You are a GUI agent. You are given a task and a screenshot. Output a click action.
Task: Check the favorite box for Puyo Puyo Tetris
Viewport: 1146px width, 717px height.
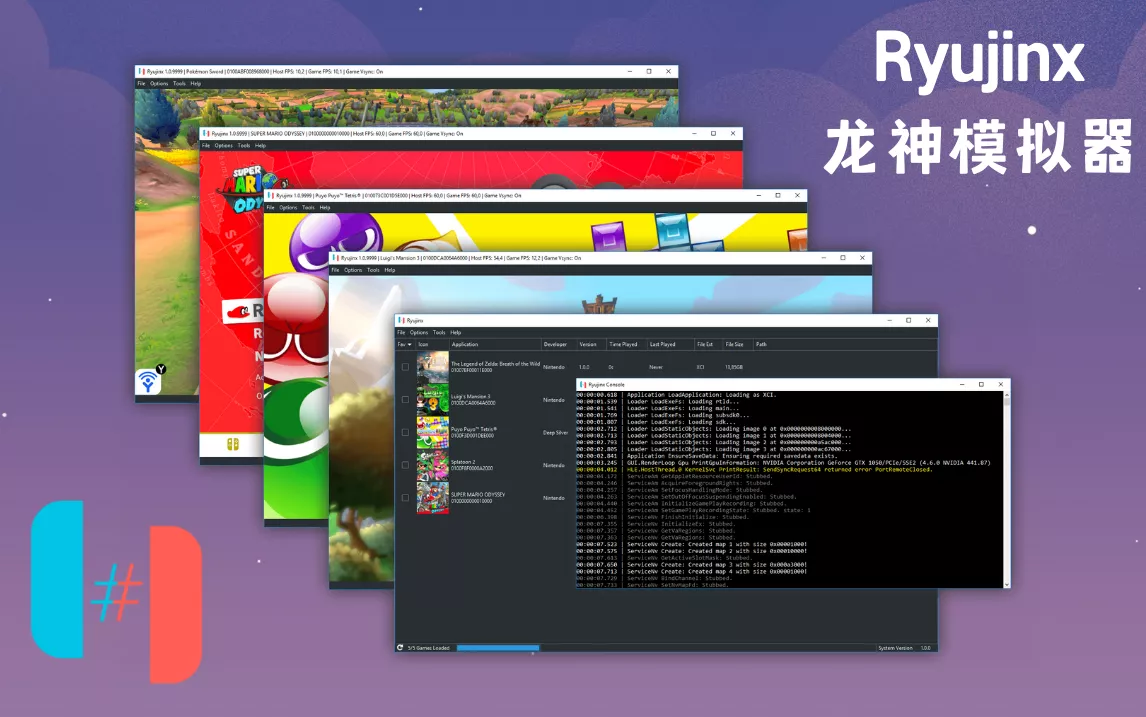click(406, 432)
